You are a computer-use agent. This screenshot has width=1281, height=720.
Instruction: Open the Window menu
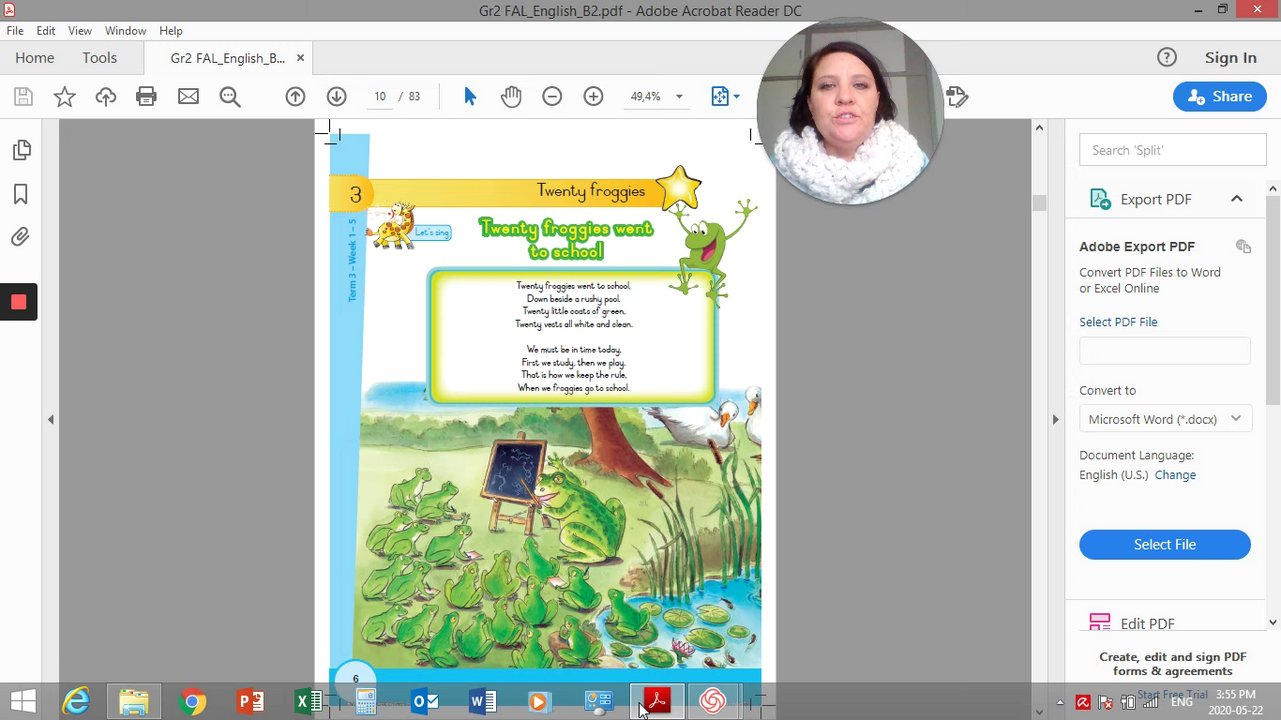[125, 31]
